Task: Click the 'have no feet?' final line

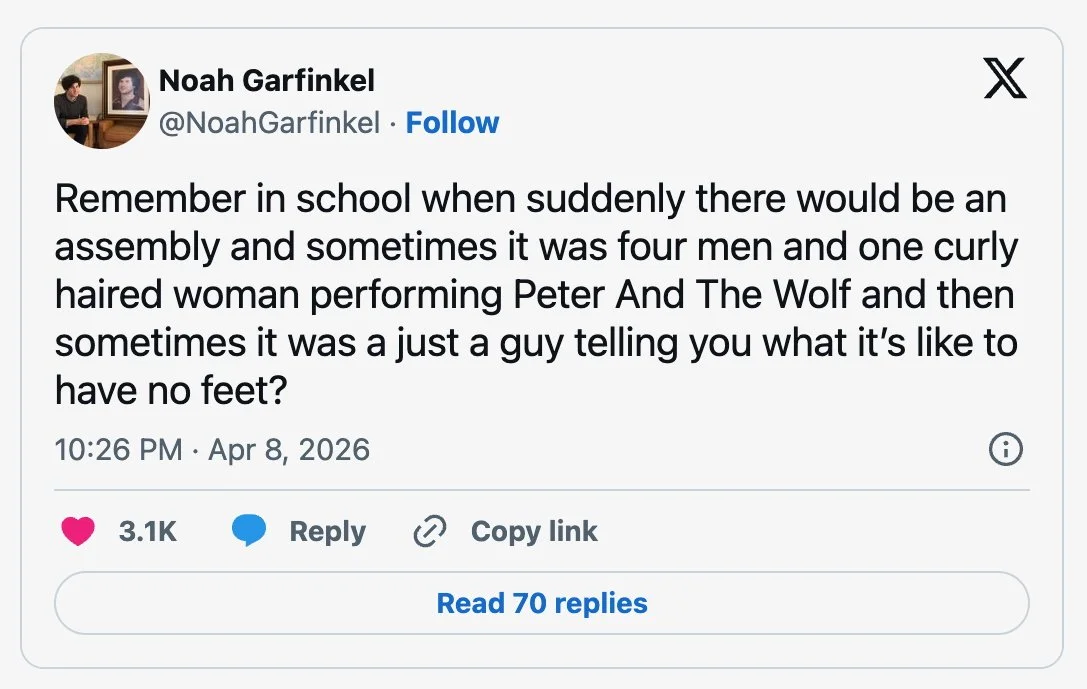Action: click(171, 390)
